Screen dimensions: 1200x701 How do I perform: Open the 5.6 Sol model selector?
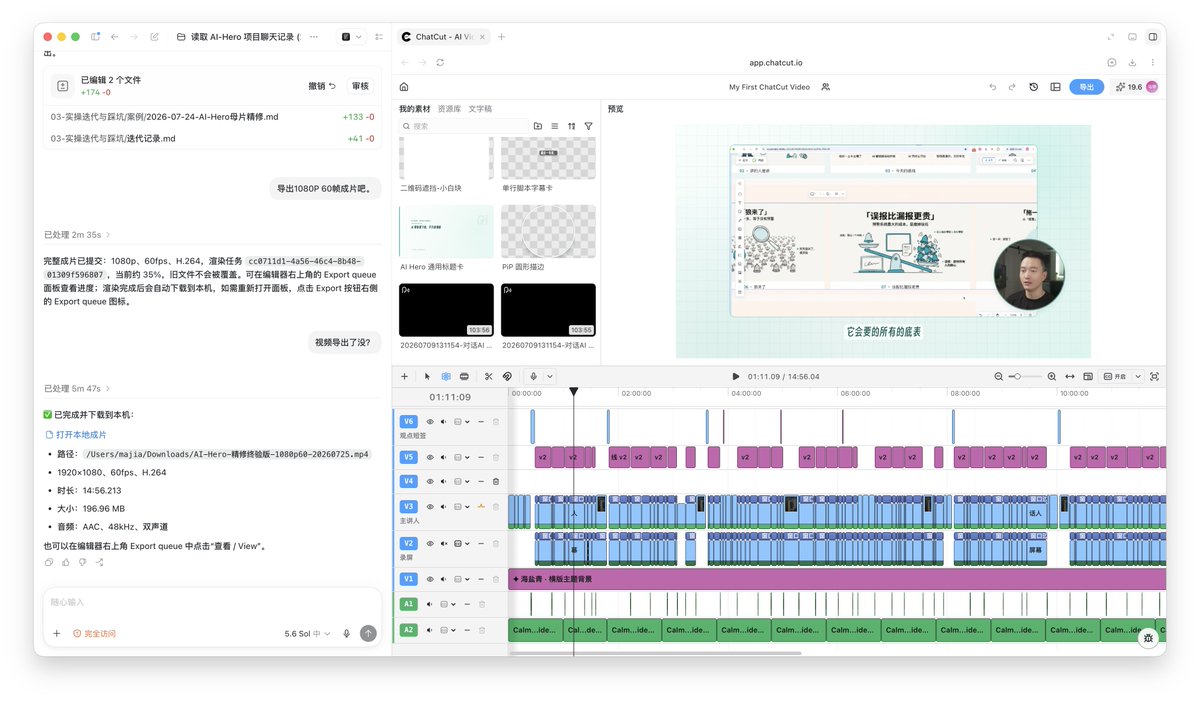point(308,634)
